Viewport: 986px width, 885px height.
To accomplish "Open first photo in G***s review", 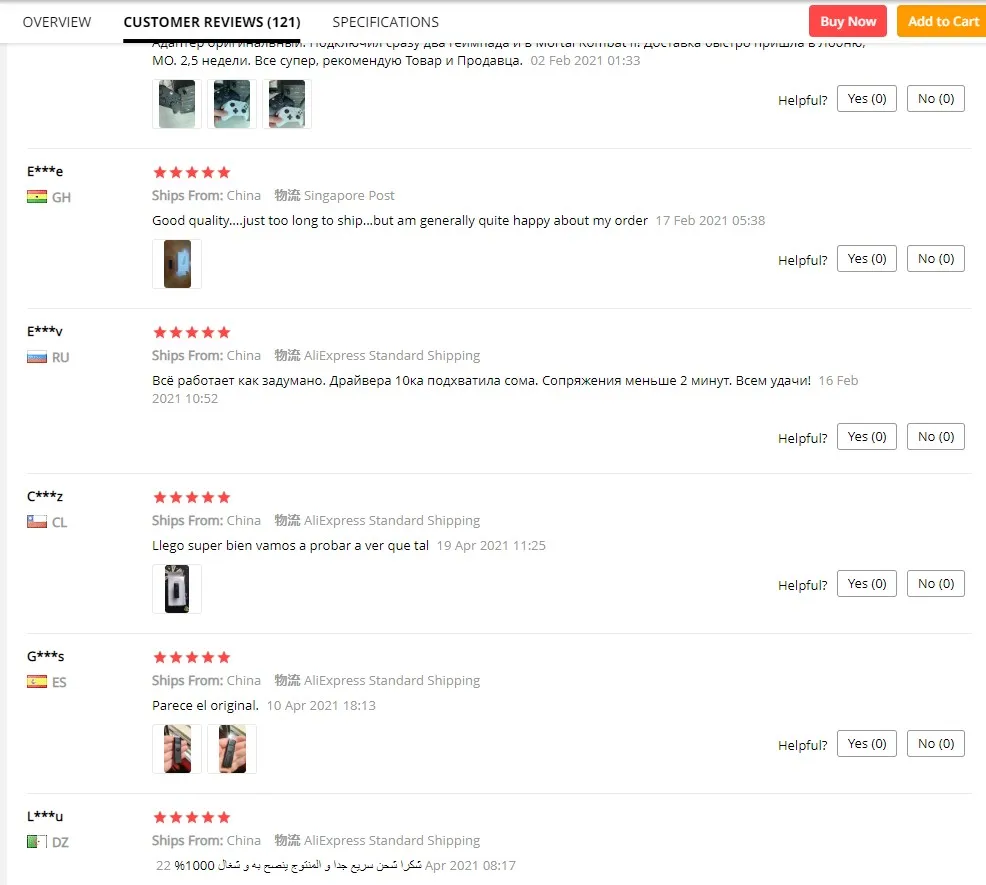I will click(x=177, y=749).
